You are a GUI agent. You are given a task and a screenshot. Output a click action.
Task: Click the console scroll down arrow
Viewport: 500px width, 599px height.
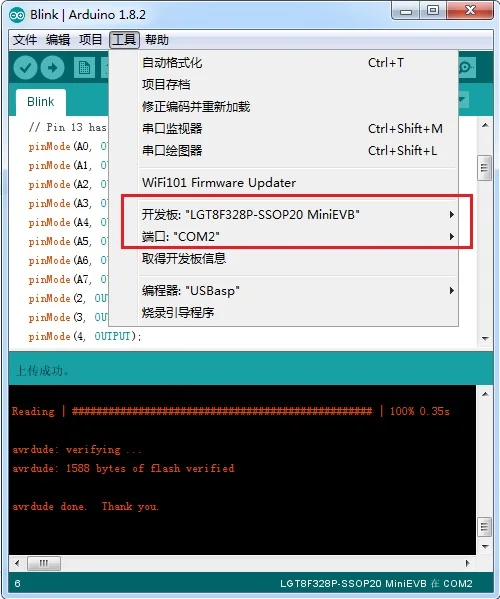tap(485, 547)
